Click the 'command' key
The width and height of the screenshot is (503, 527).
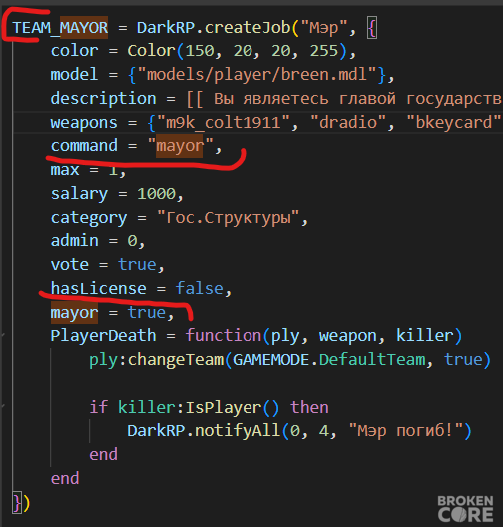click(x=84, y=146)
